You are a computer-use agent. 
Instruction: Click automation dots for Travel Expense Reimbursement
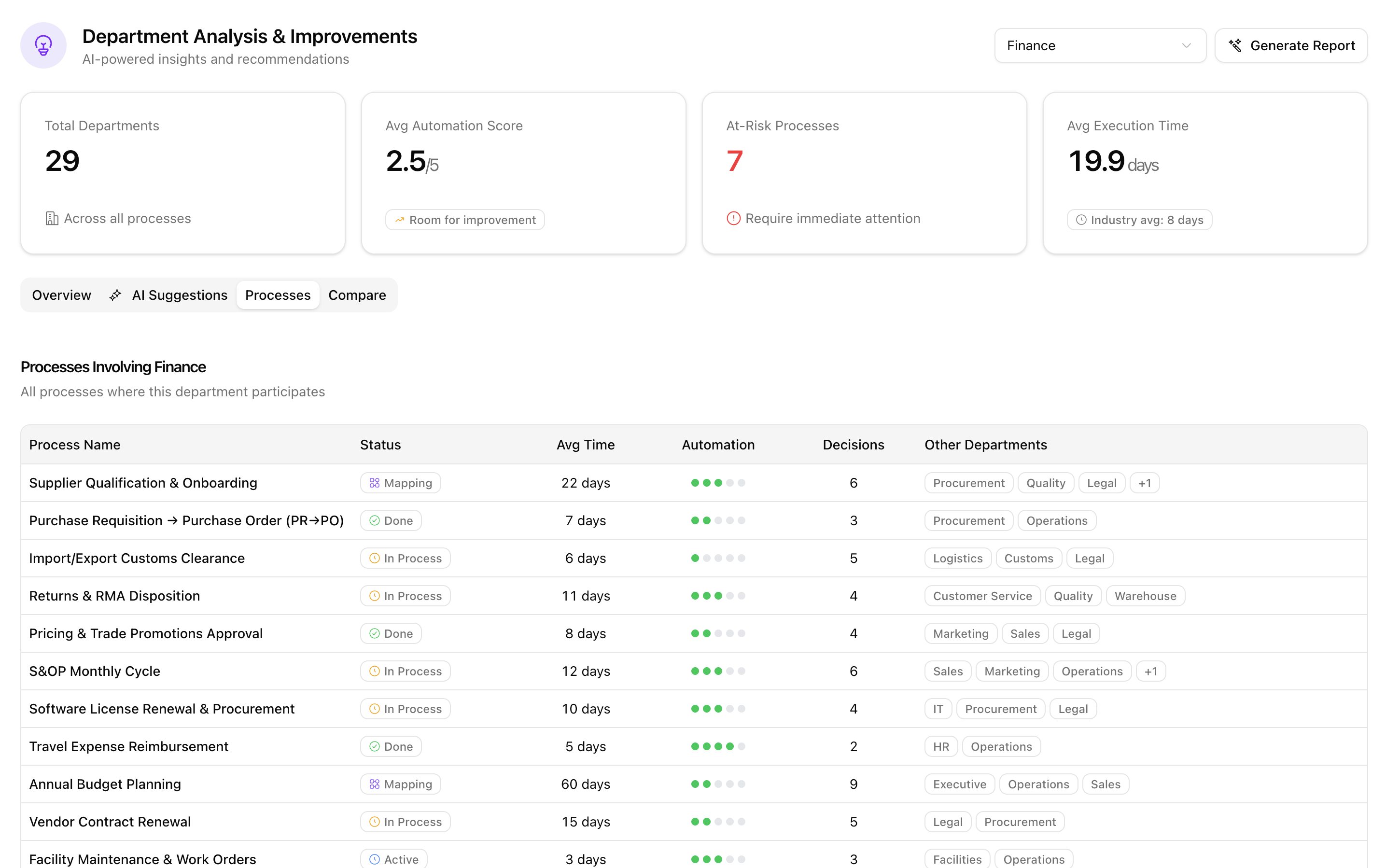tap(718, 746)
